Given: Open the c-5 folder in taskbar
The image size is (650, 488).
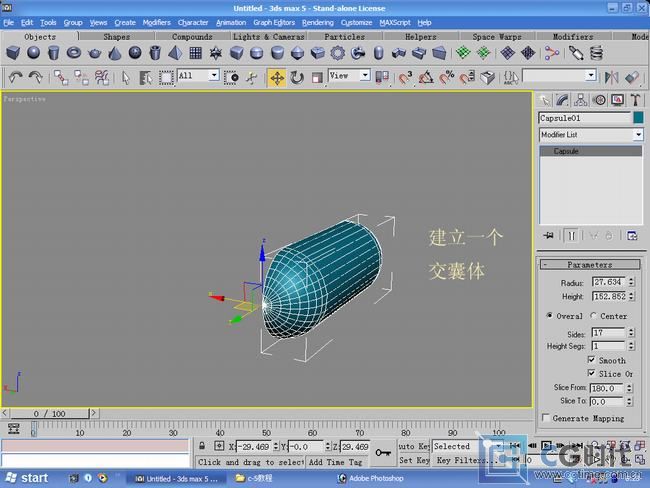Looking at the screenshot, I should (x=254, y=478).
